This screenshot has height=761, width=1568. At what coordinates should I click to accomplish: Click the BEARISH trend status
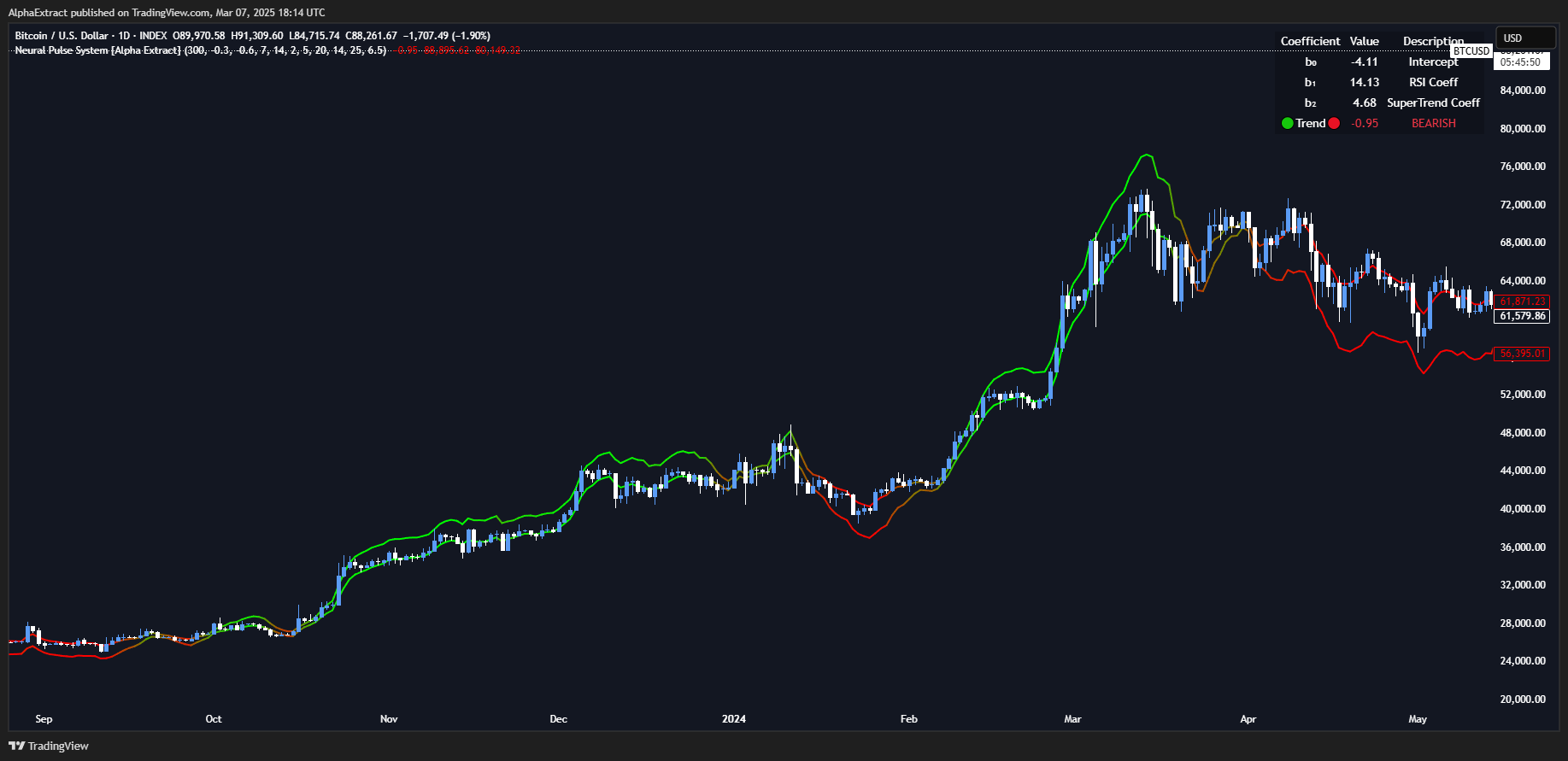tap(1434, 123)
